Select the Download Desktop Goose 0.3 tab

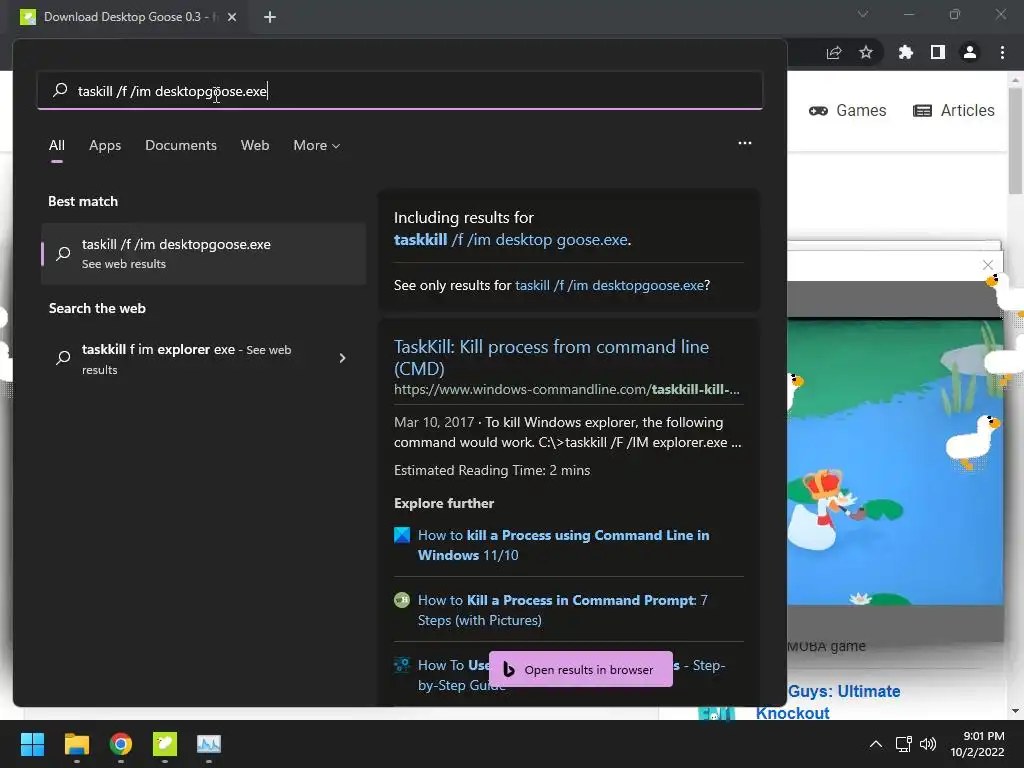(x=129, y=17)
